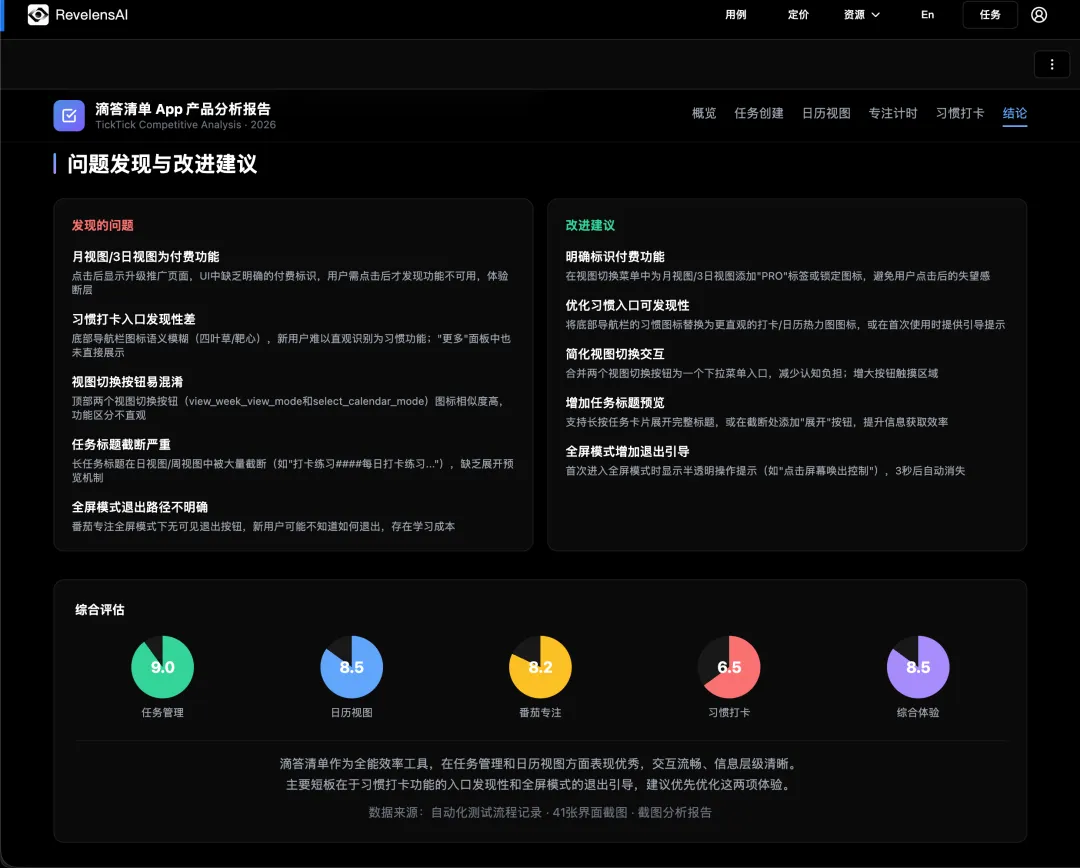Viewport: 1080px width, 868px height.
Task: Click the yellow 8.2 番茄专注 score chart
Action: coord(540,667)
